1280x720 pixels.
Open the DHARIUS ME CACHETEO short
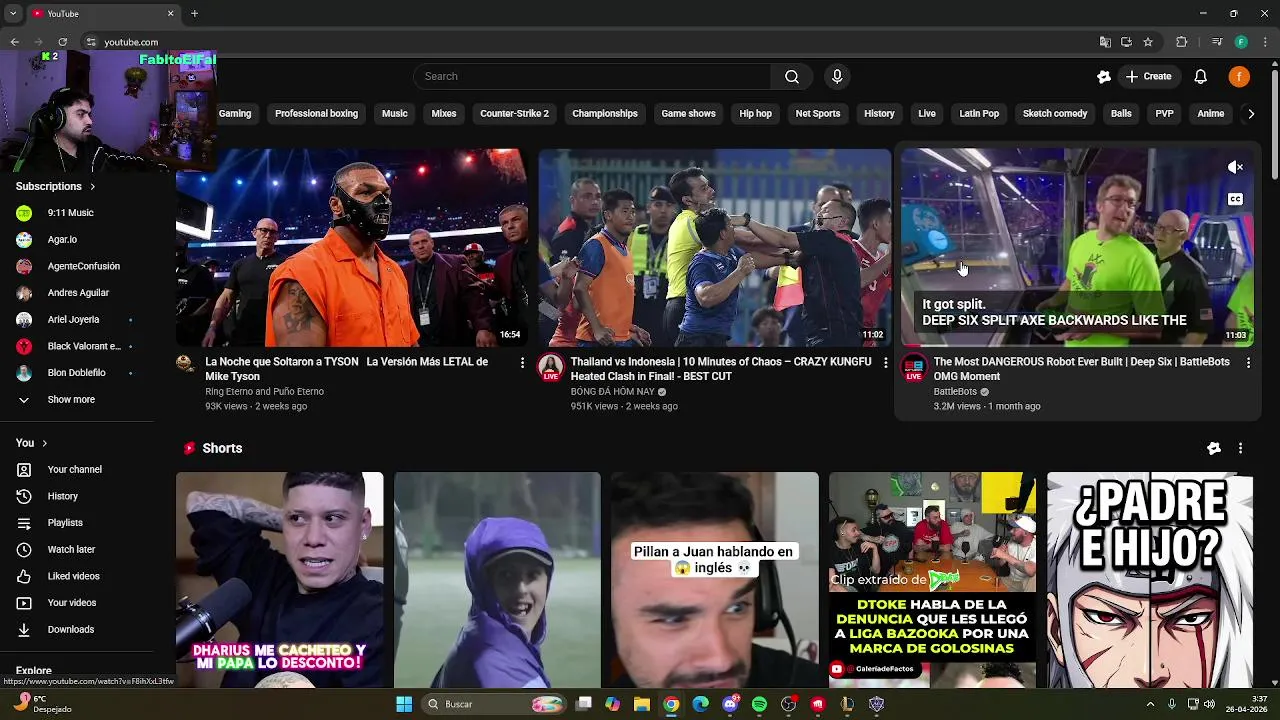pos(279,580)
